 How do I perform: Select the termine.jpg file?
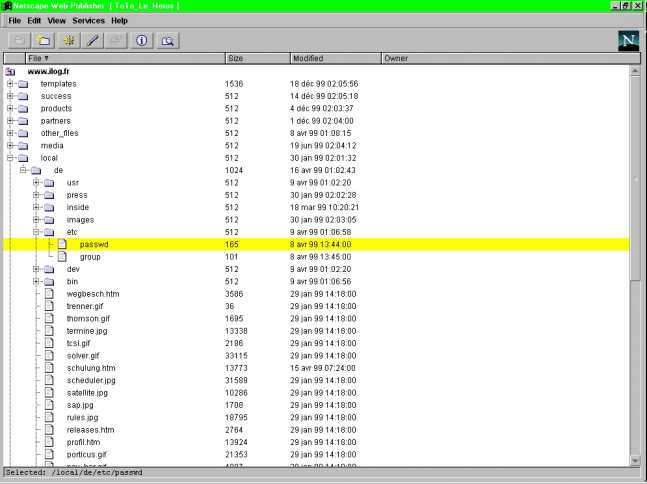tap(87, 331)
